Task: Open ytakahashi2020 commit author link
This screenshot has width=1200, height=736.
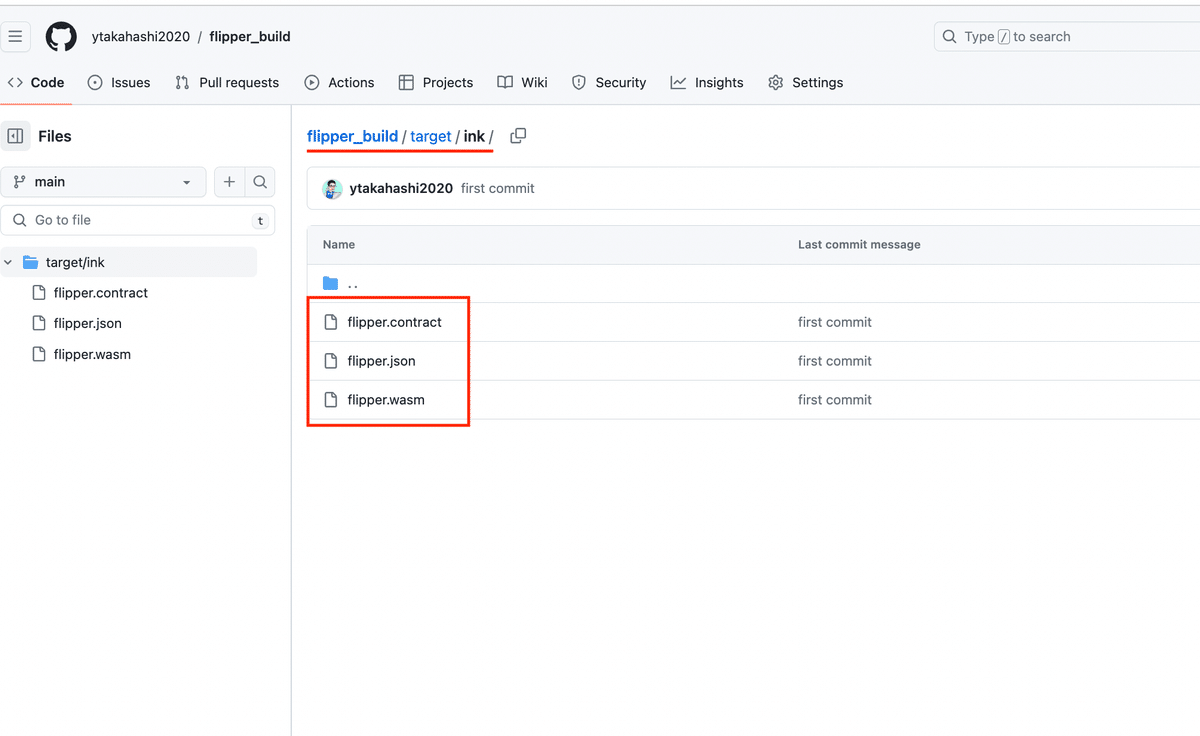Action: (x=401, y=188)
